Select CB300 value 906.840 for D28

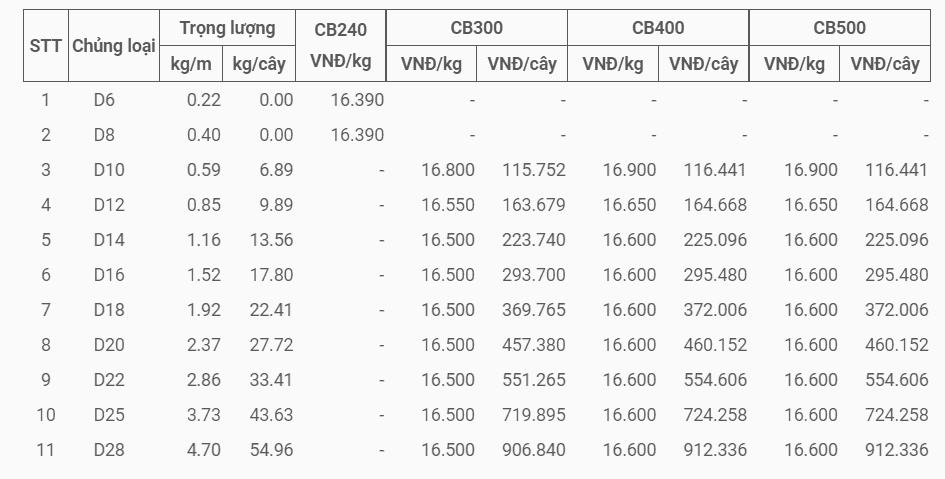534,449
